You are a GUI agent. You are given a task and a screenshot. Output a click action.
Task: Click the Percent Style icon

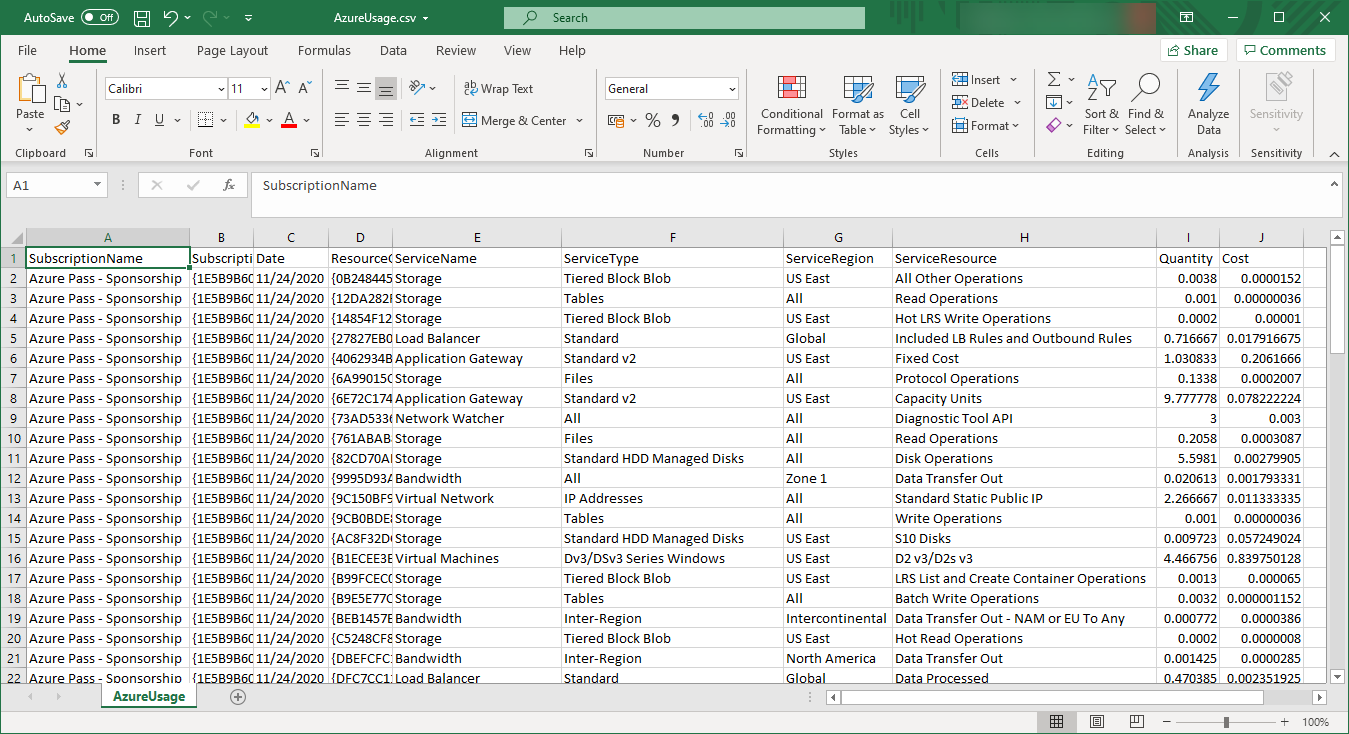pyautogui.click(x=653, y=120)
